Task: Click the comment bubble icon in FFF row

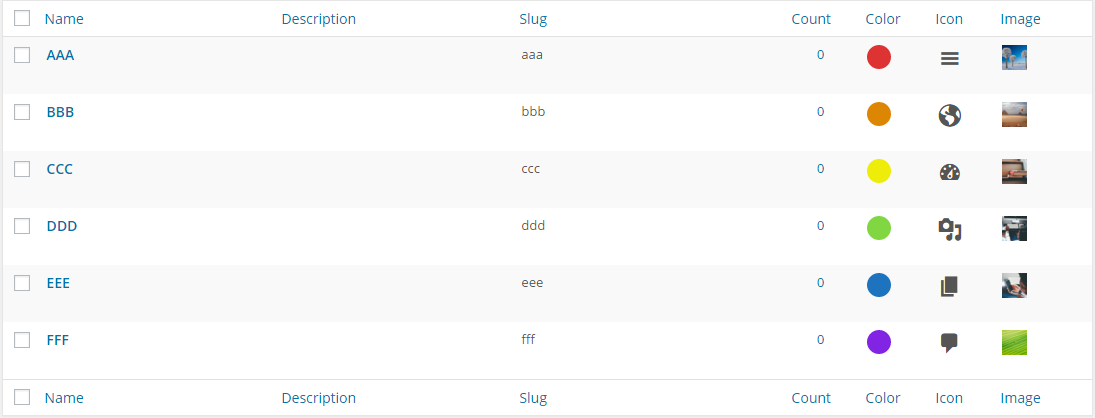Action: (x=949, y=343)
